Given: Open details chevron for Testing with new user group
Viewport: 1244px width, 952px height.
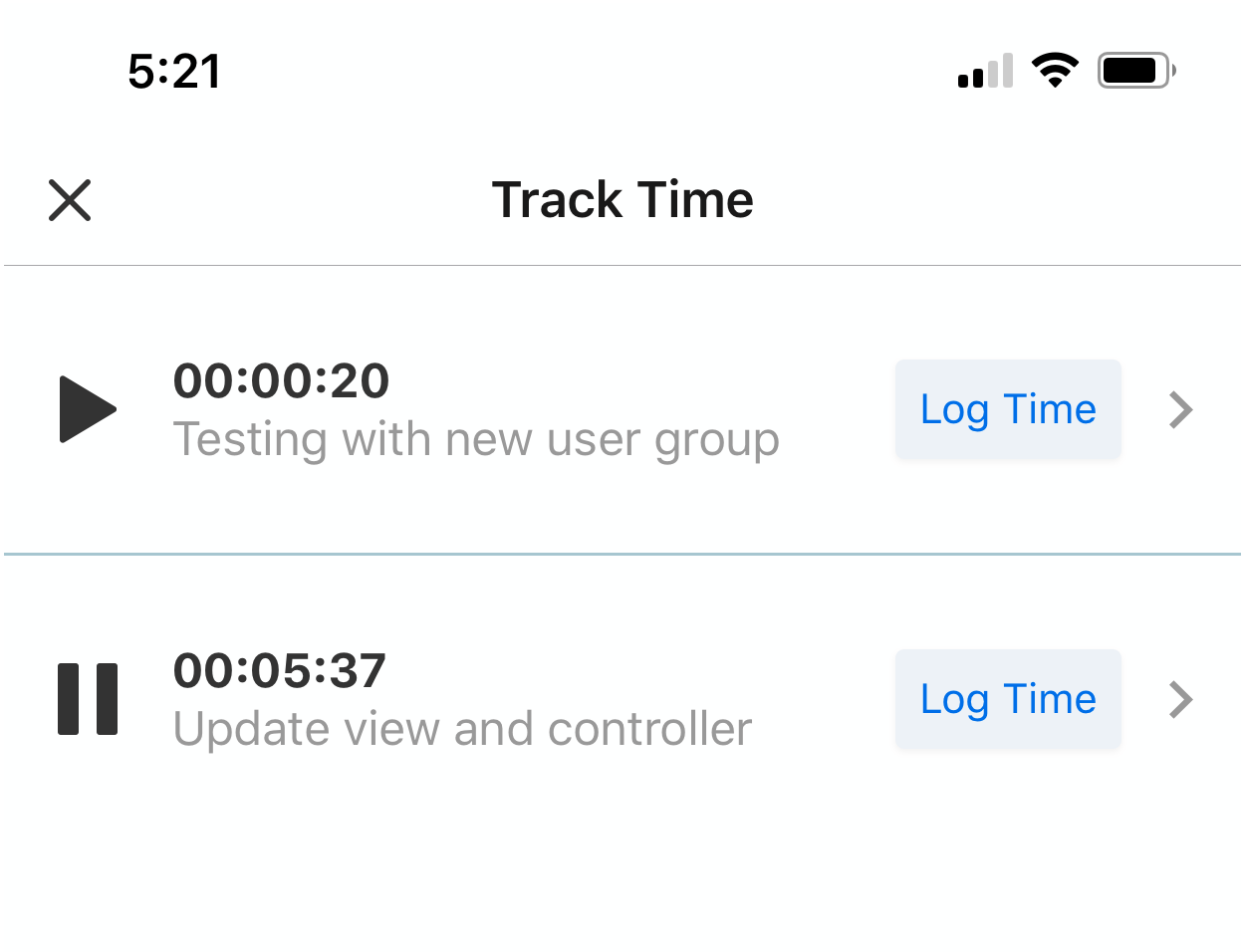Looking at the screenshot, I should 1181,409.
